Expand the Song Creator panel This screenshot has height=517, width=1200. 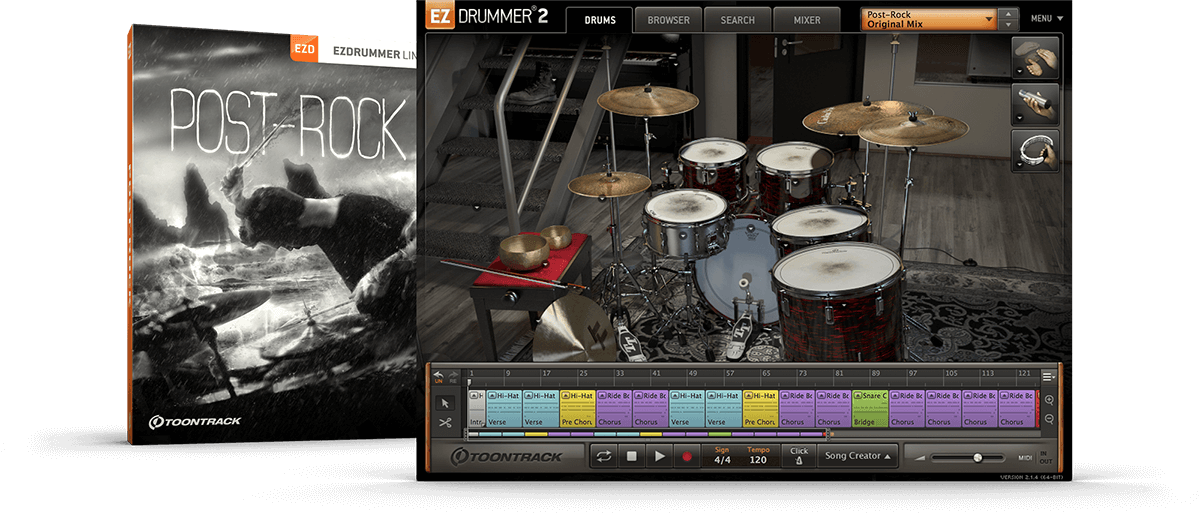(858, 456)
